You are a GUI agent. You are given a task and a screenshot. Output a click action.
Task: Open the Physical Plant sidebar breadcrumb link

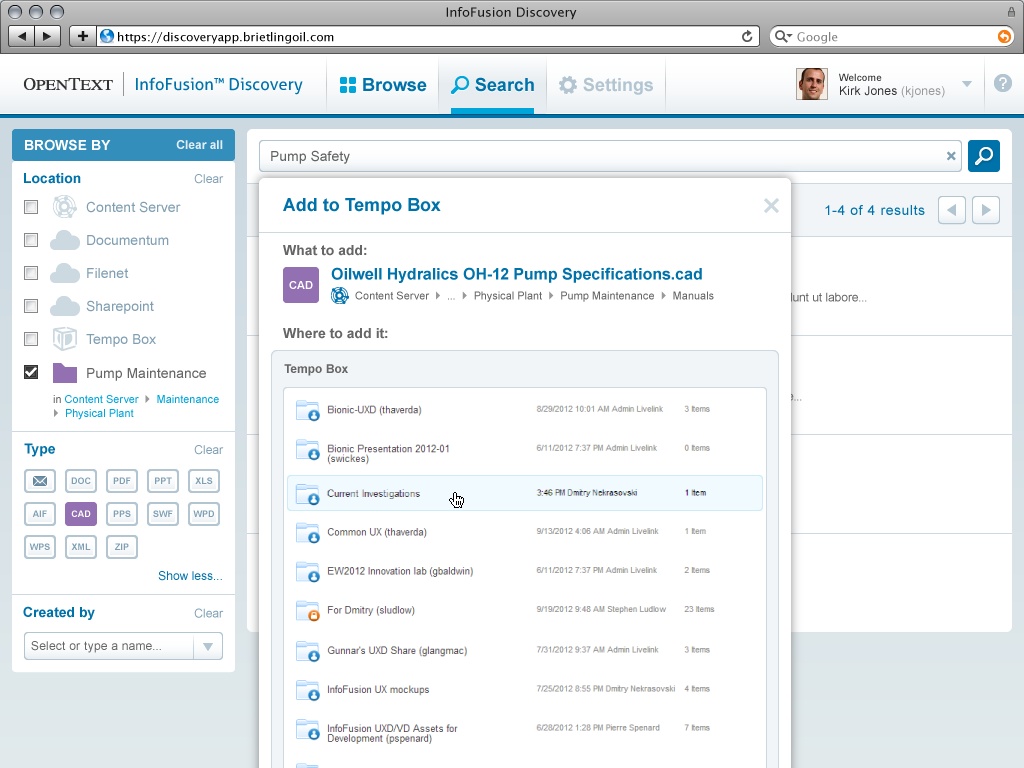click(x=99, y=413)
